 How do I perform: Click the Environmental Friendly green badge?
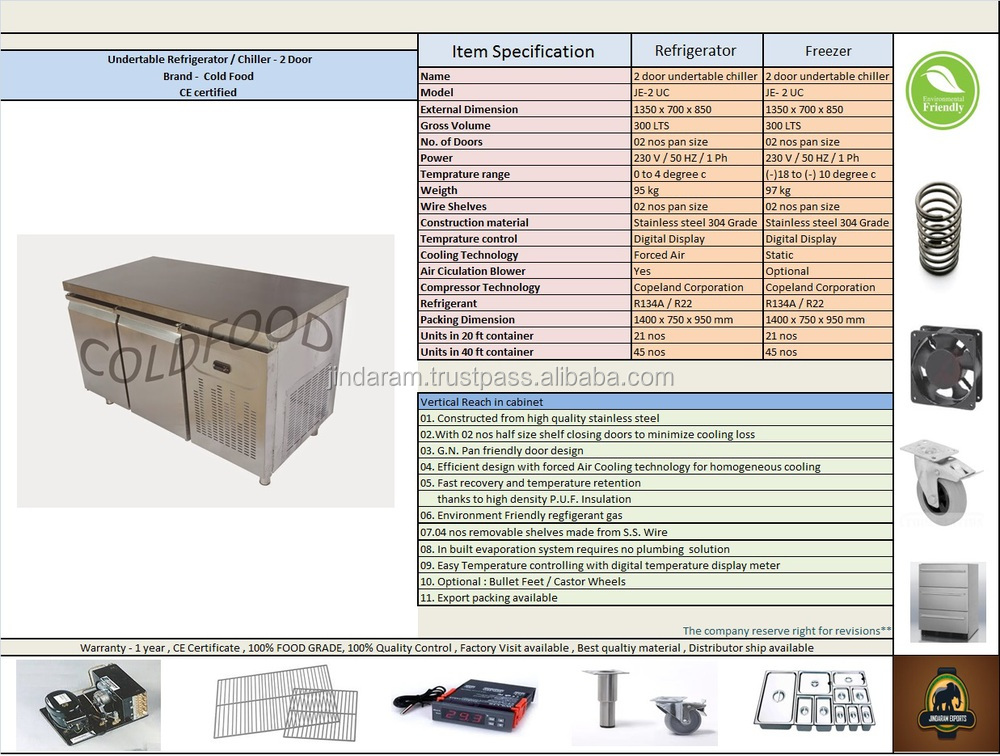click(943, 90)
